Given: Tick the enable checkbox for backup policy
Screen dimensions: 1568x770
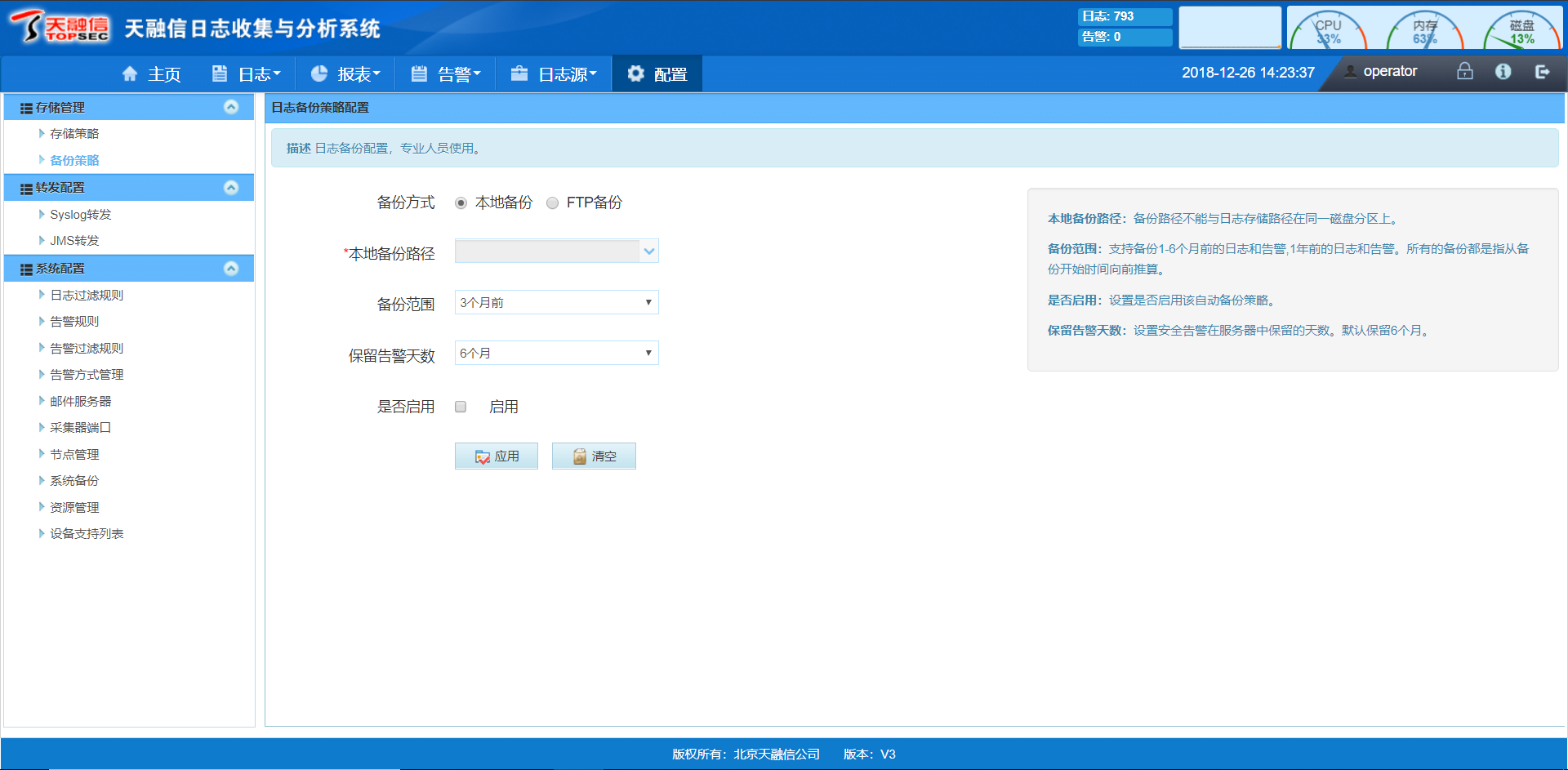Looking at the screenshot, I should point(461,407).
